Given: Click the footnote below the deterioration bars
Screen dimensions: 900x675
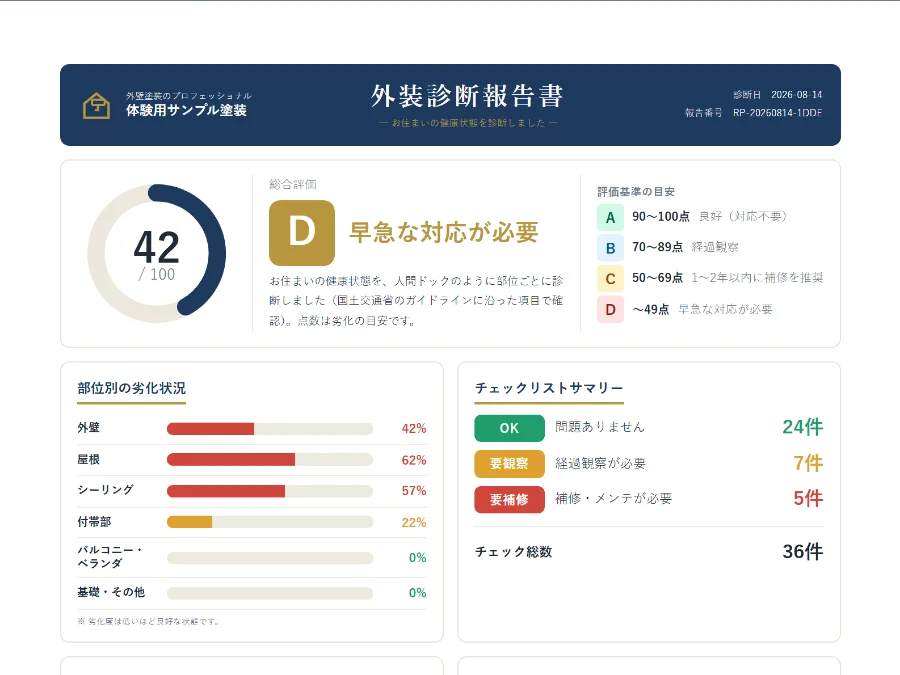Looking at the screenshot, I should (148, 622).
